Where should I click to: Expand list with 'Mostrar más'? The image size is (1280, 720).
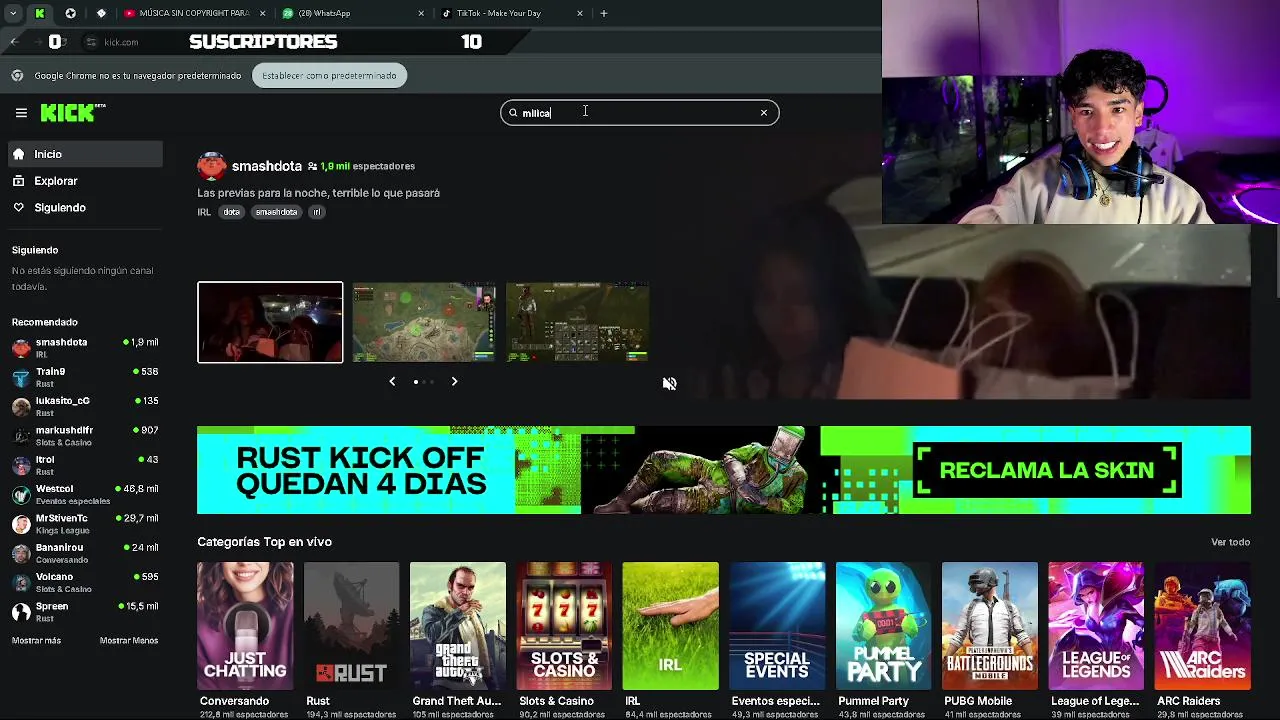click(x=36, y=640)
